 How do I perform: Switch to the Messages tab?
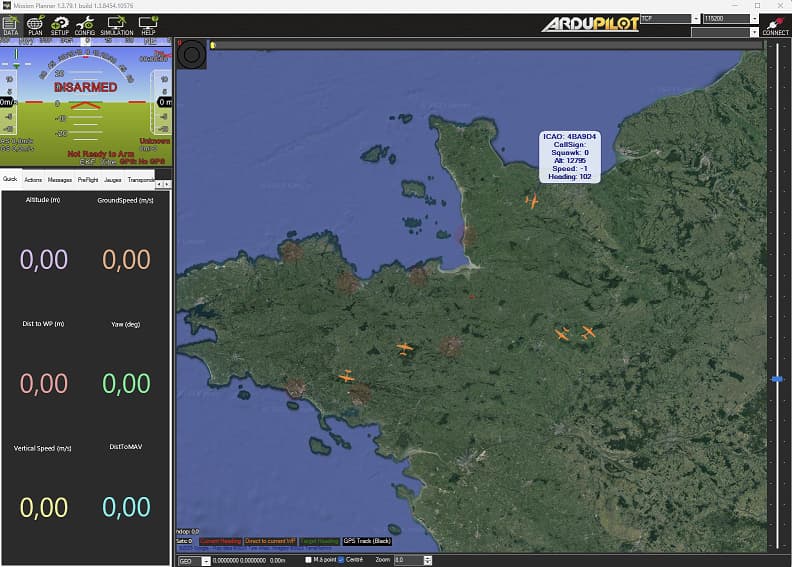click(60, 180)
